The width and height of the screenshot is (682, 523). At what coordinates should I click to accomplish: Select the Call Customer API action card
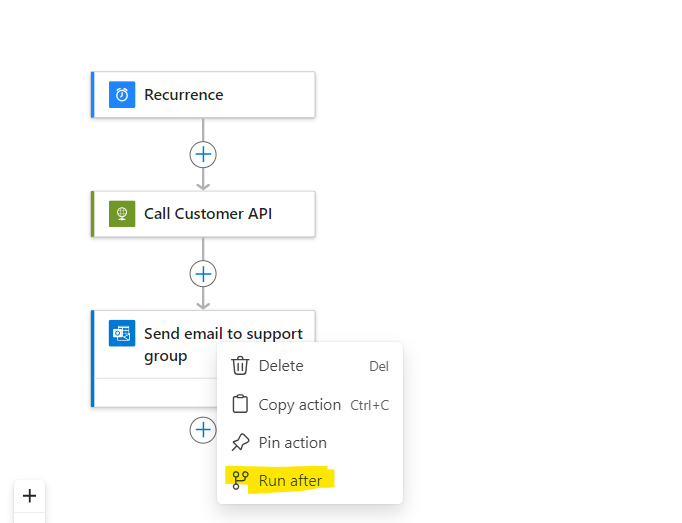click(x=203, y=214)
